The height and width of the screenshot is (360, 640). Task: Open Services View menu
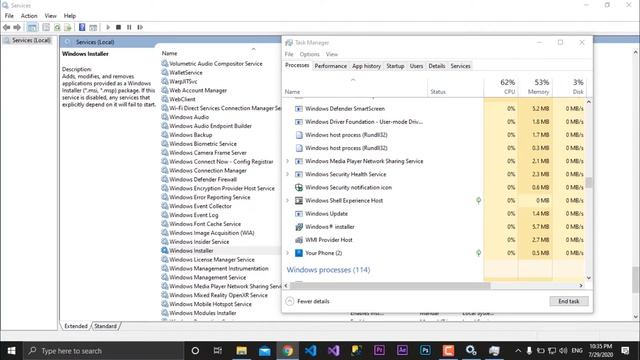coord(51,16)
